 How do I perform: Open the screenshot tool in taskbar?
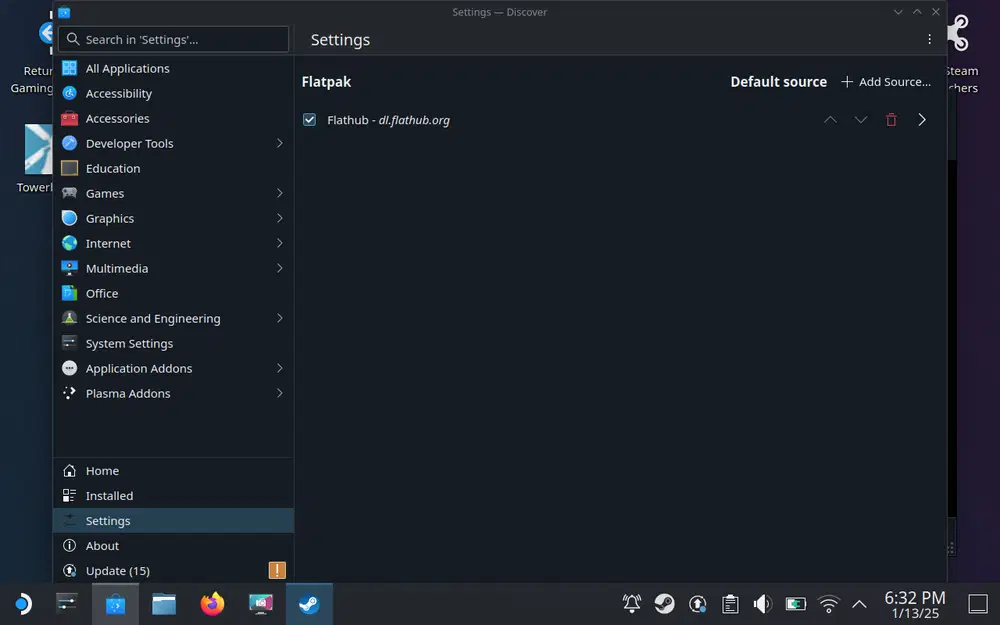click(x=261, y=603)
